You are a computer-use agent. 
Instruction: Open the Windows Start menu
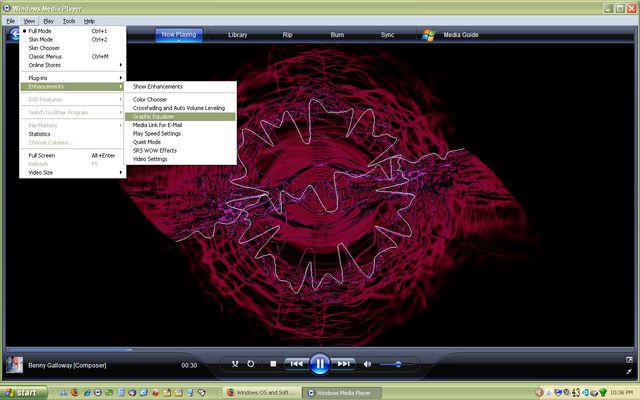[24, 393]
